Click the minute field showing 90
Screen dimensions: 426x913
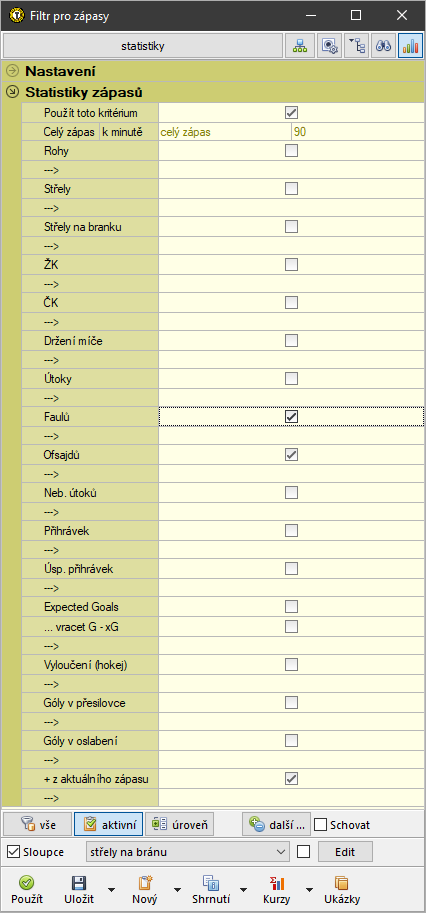[357, 132]
